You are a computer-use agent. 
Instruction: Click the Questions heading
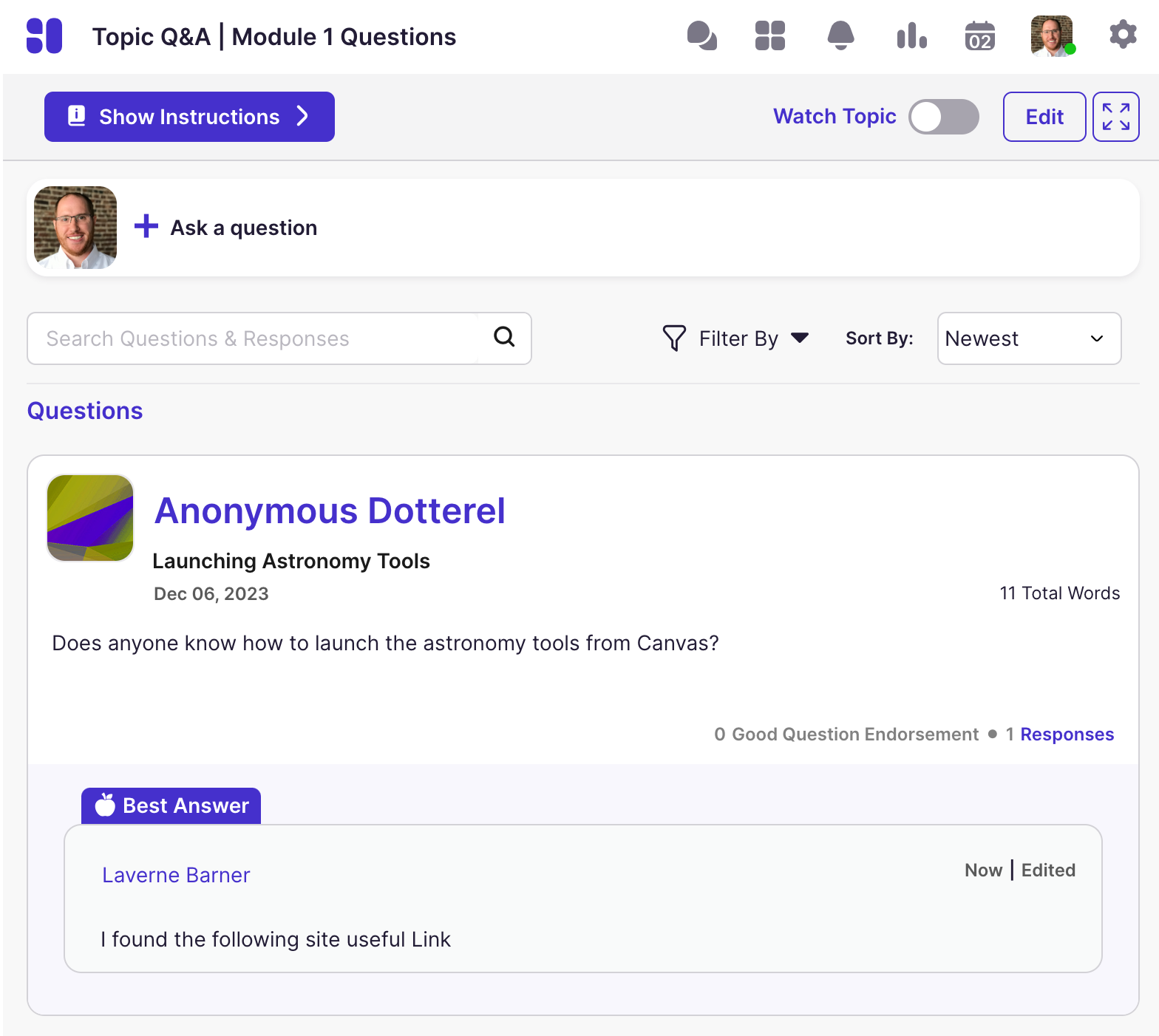[x=85, y=411]
